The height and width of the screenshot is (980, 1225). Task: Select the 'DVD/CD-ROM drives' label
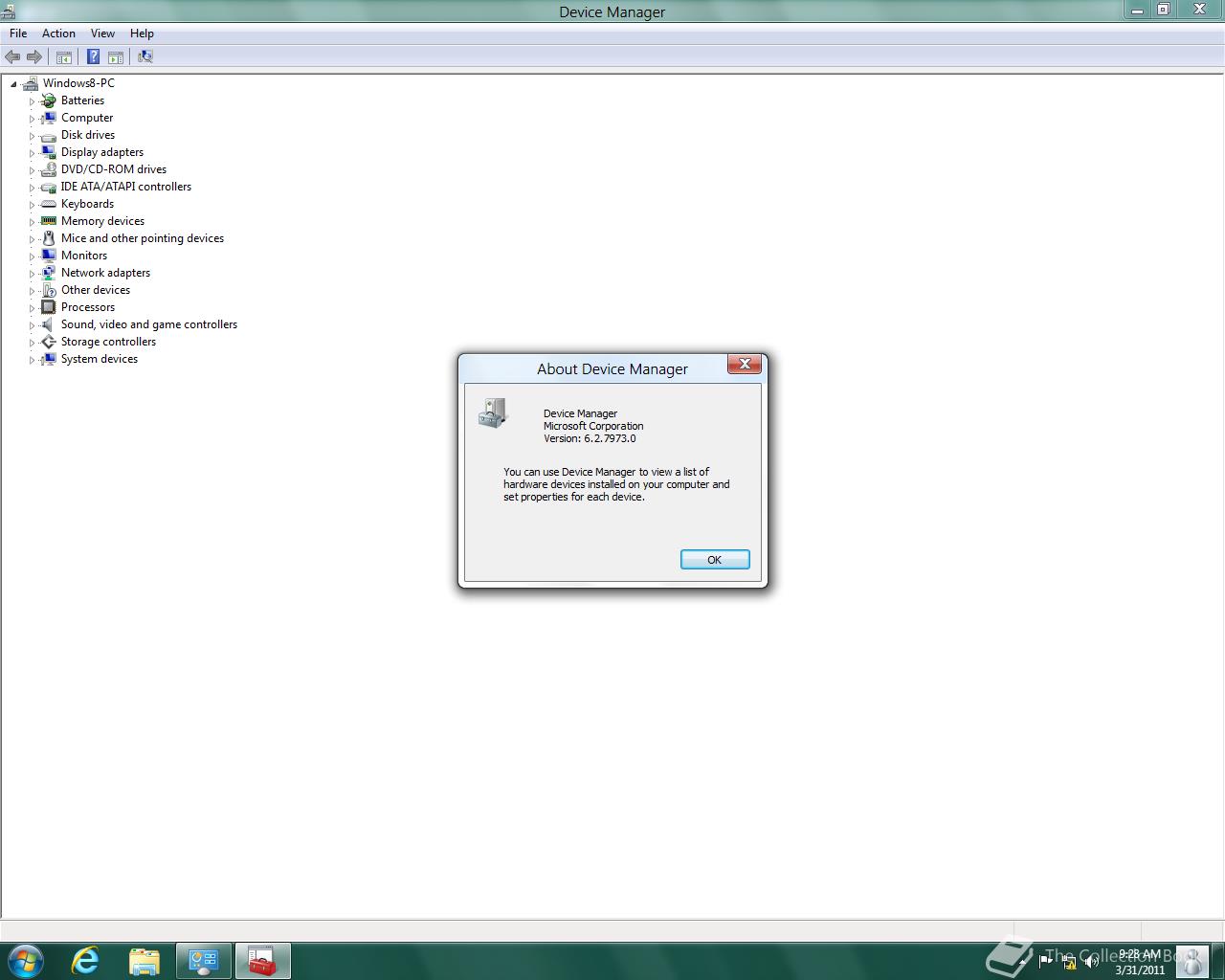pyautogui.click(x=114, y=169)
